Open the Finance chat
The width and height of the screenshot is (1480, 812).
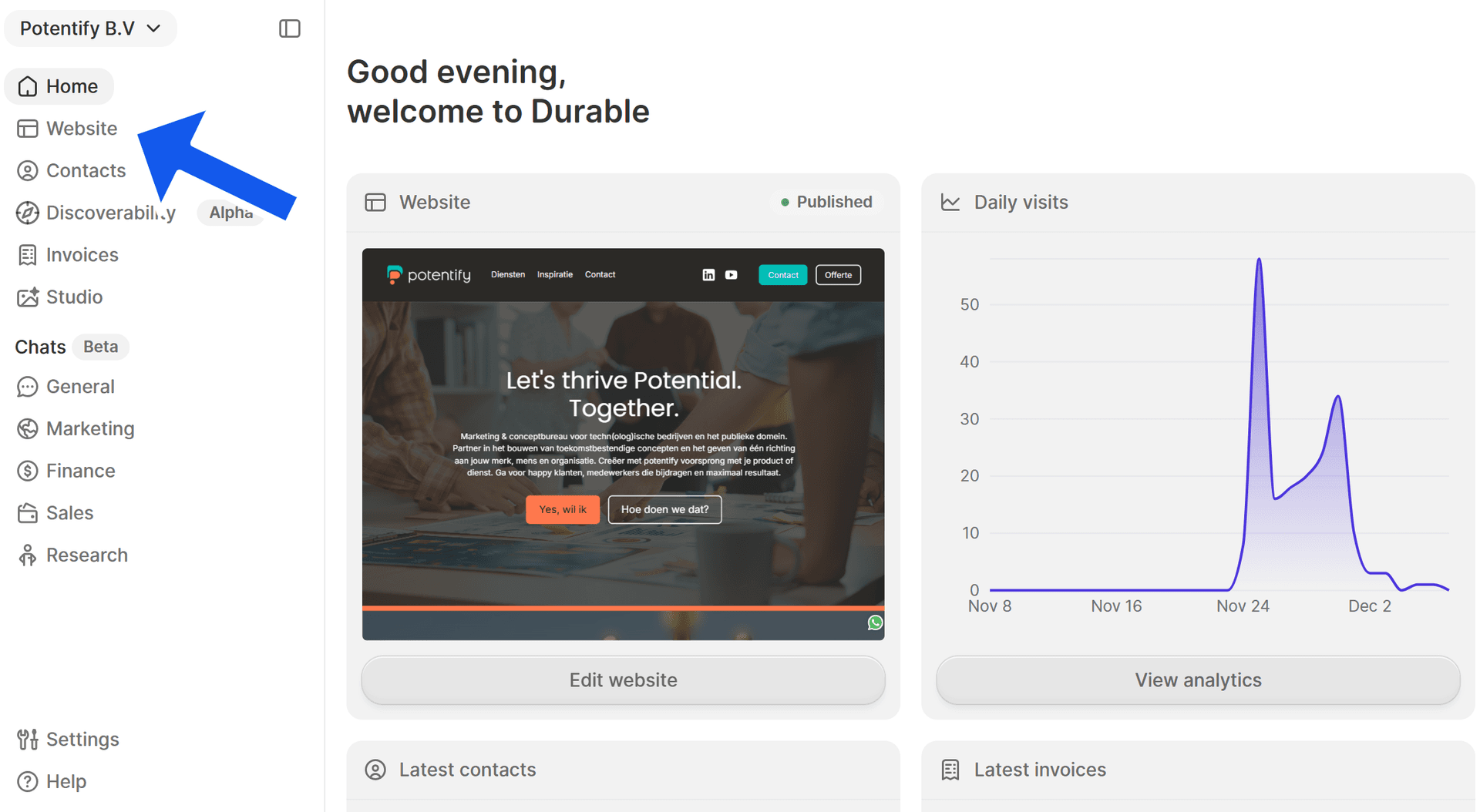(x=66, y=471)
